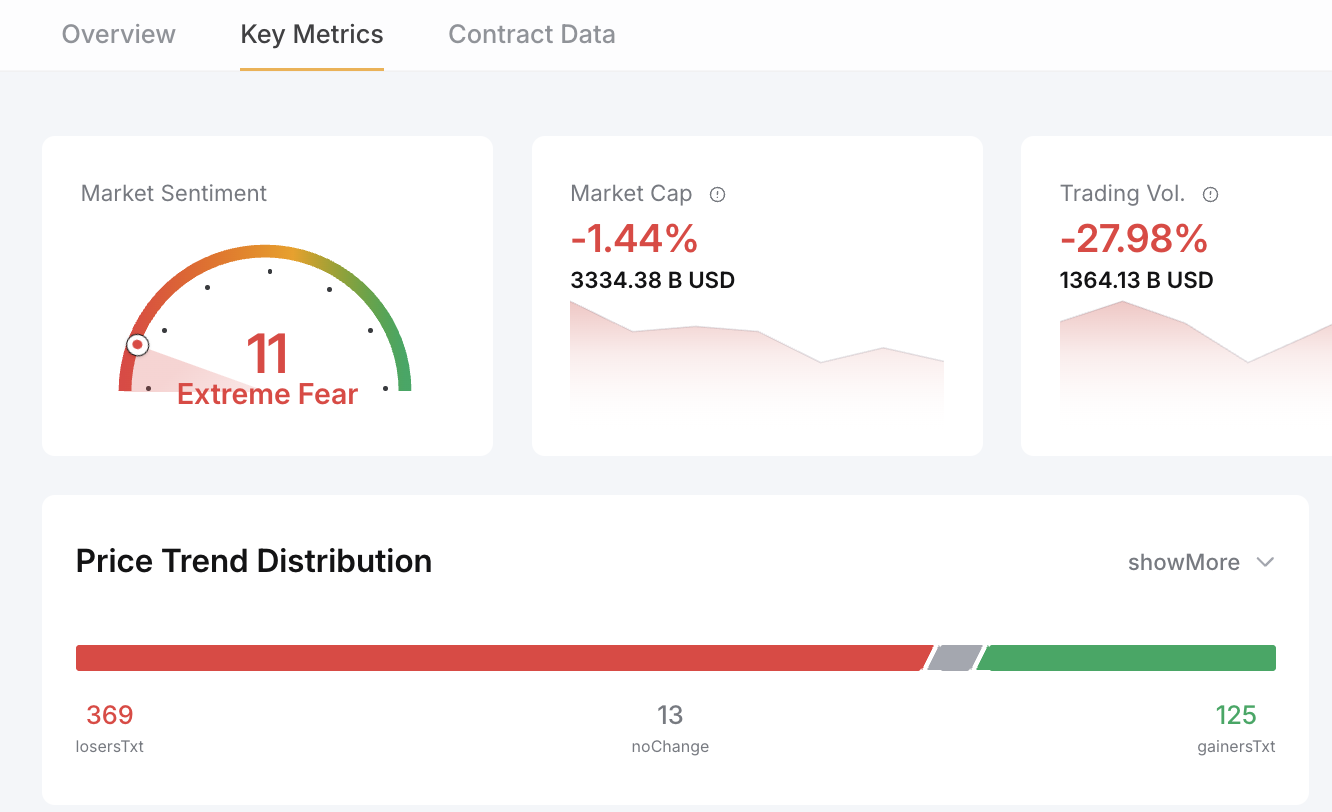
Task: Click the Market Cap area chart
Action: 757,358
